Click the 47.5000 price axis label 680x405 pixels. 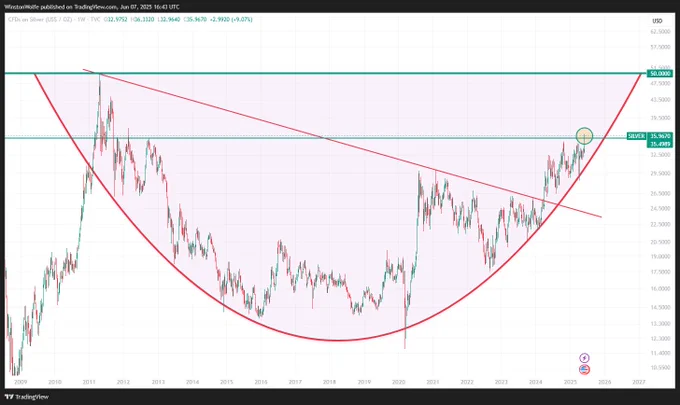click(660, 83)
